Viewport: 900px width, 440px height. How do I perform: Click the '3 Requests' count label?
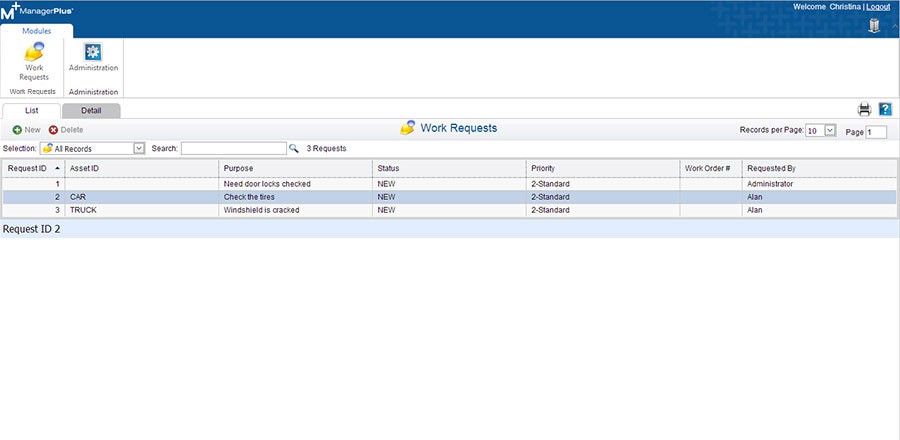(x=327, y=148)
